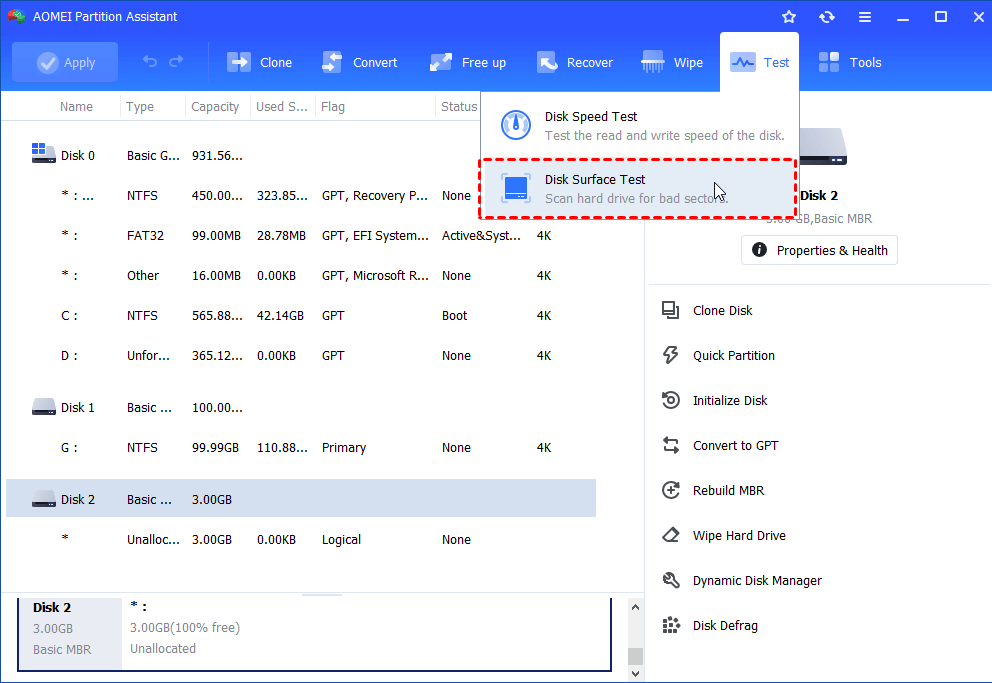Image resolution: width=992 pixels, height=683 pixels.
Task: Open the Recover toolbar menu
Action: pyautogui.click(x=574, y=62)
